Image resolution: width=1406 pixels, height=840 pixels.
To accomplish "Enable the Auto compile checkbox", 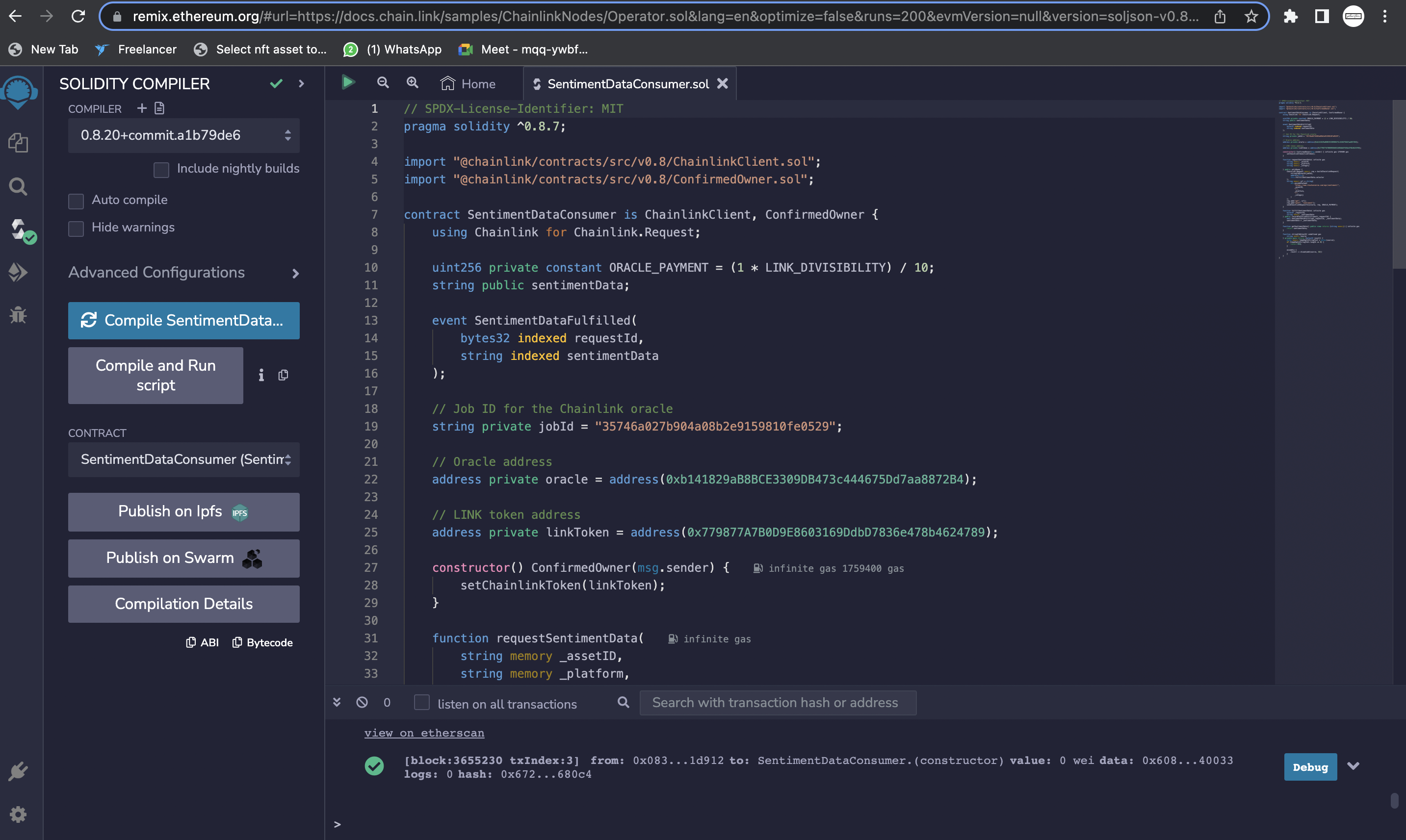I will tap(76, 201).
